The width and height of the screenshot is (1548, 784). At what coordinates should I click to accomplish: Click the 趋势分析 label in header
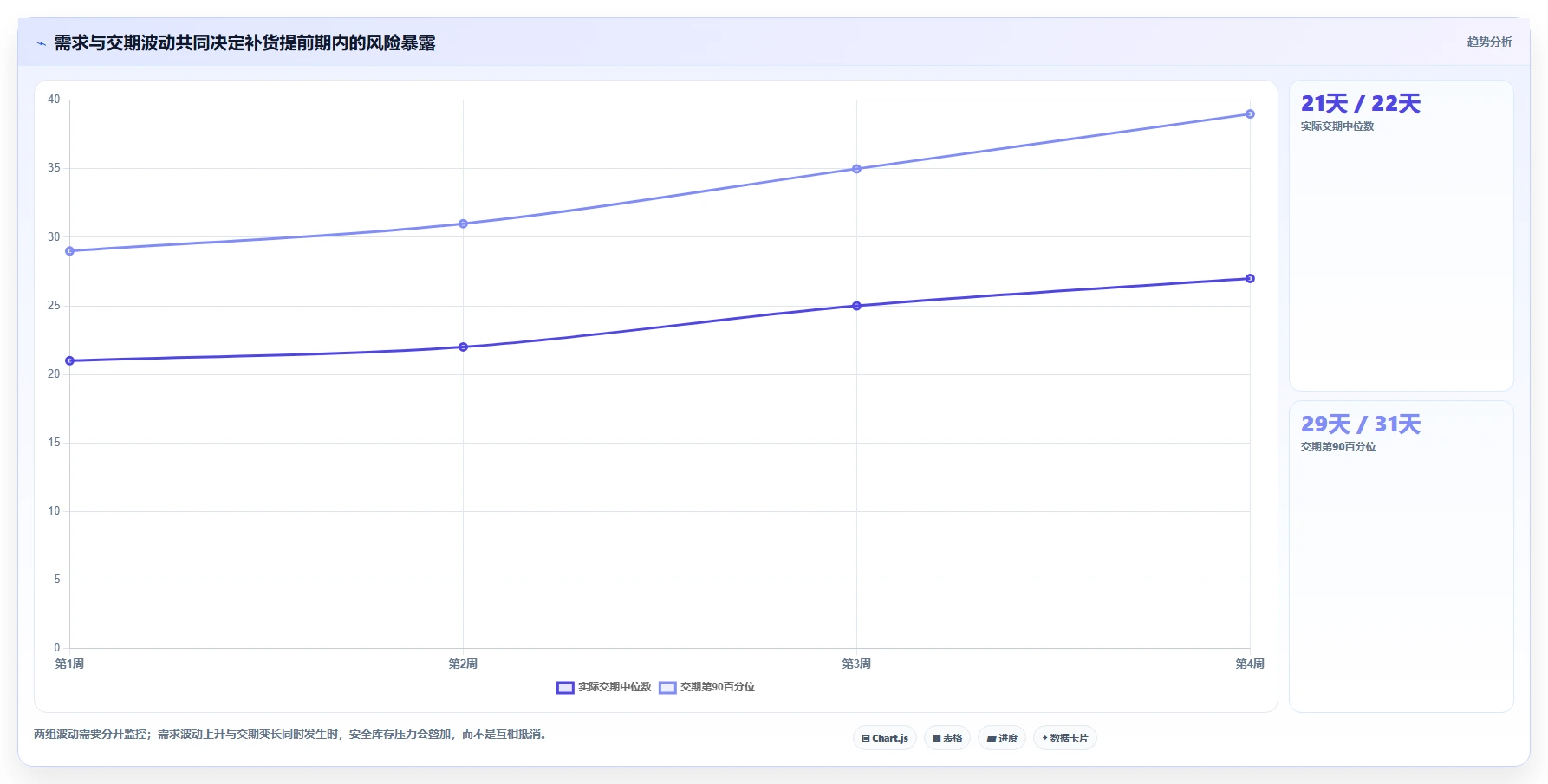tap(1489, 42)
